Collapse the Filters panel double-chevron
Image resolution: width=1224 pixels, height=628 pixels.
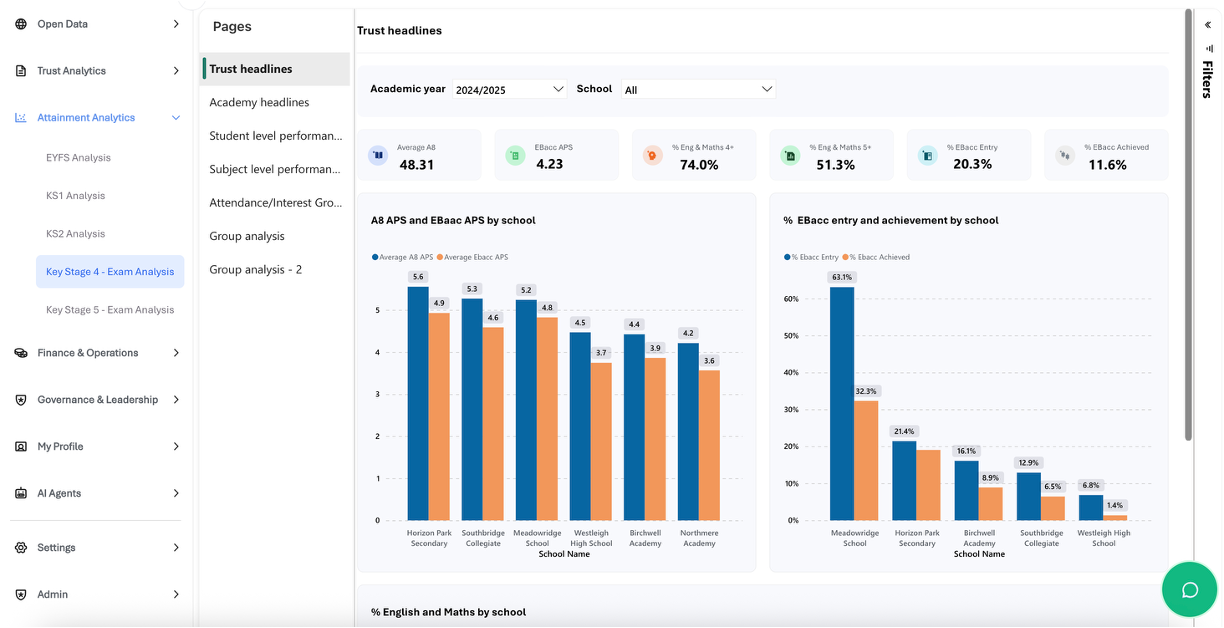pyautogui.click(x=1208, y=25)
